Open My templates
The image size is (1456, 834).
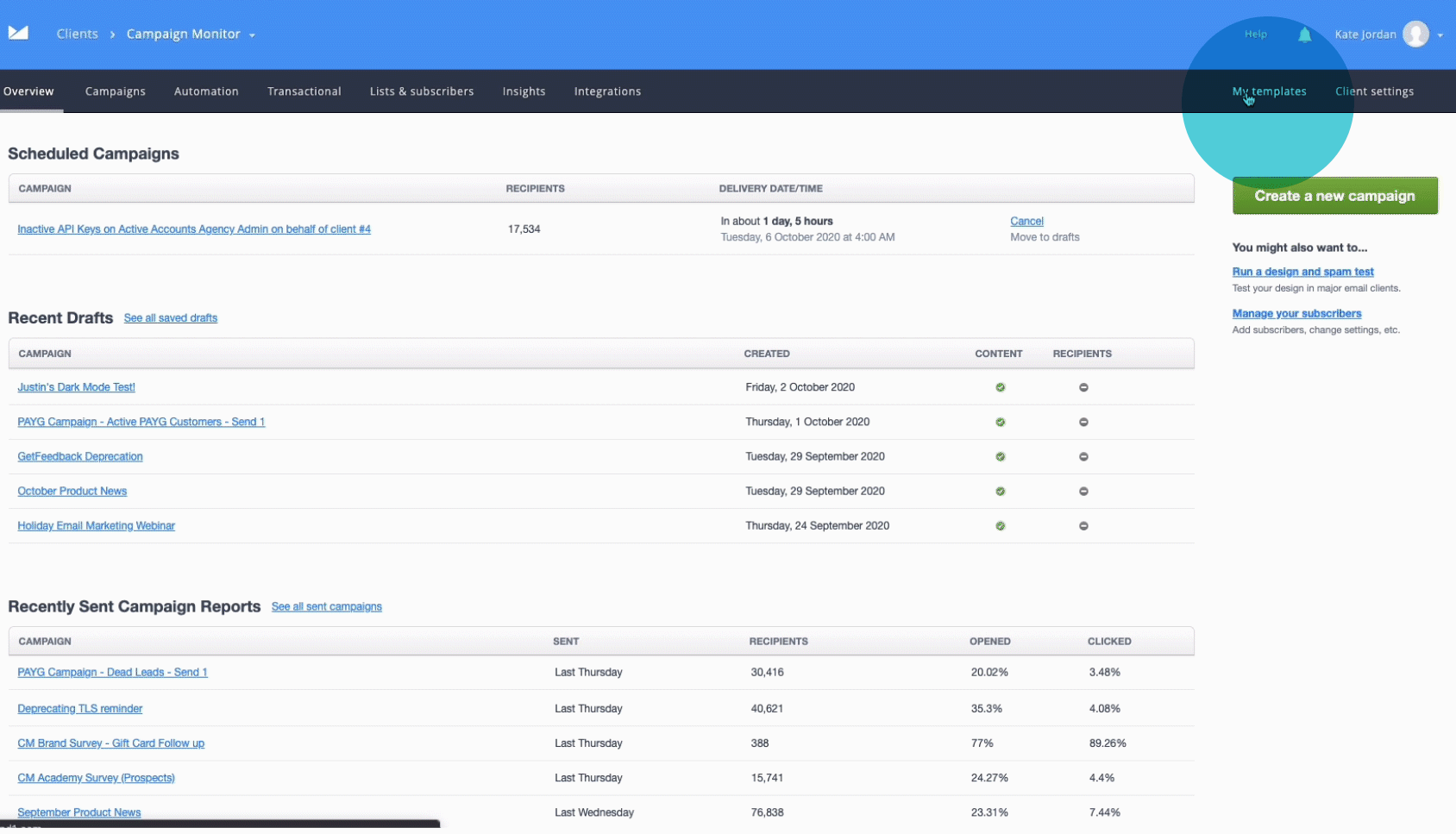click(1269, 91)
